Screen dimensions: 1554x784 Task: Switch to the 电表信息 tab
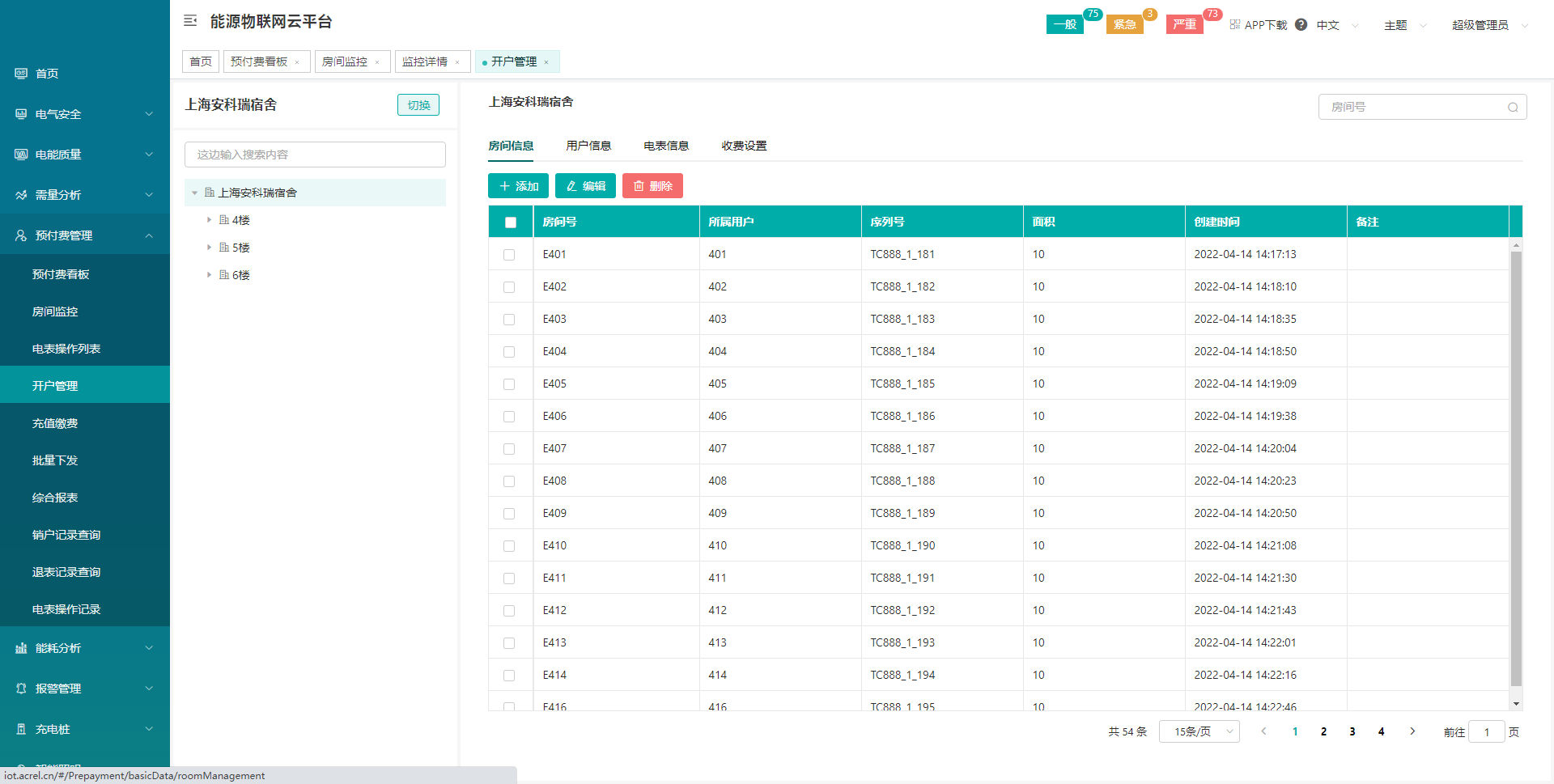tap(665, 146)
